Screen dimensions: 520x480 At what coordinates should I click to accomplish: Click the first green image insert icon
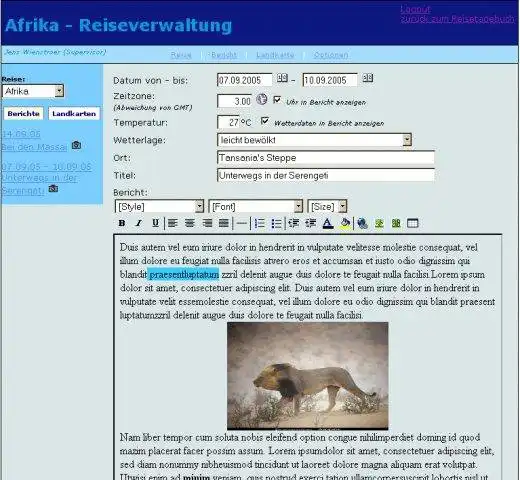coord(379,223)
